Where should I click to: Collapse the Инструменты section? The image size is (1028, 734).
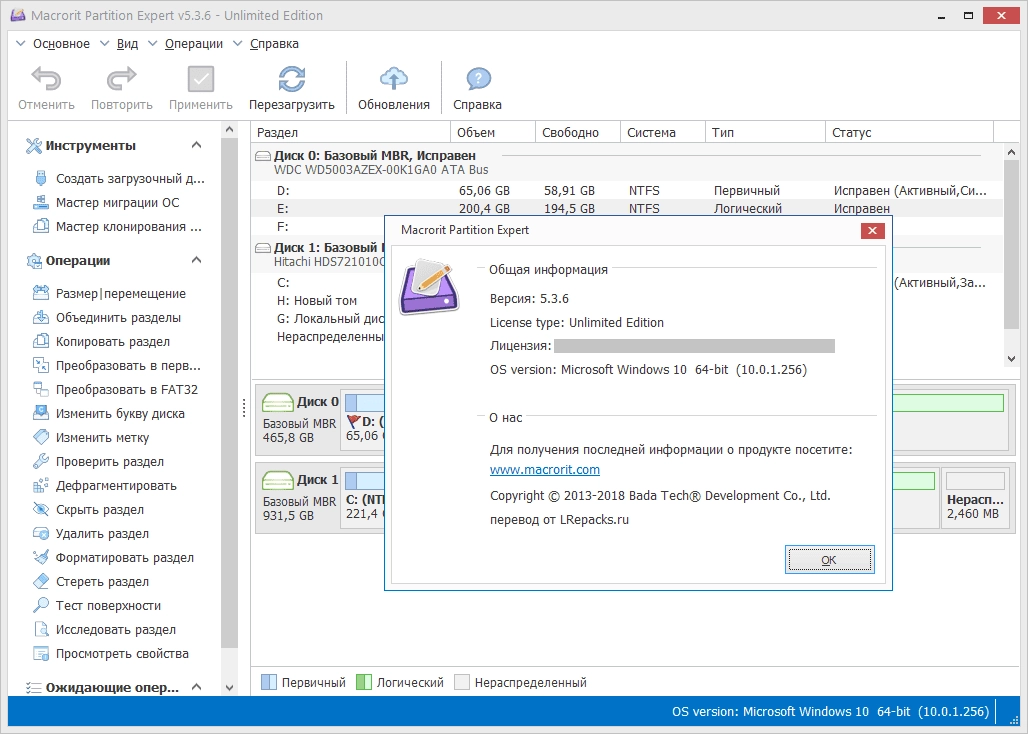[196, 145]
